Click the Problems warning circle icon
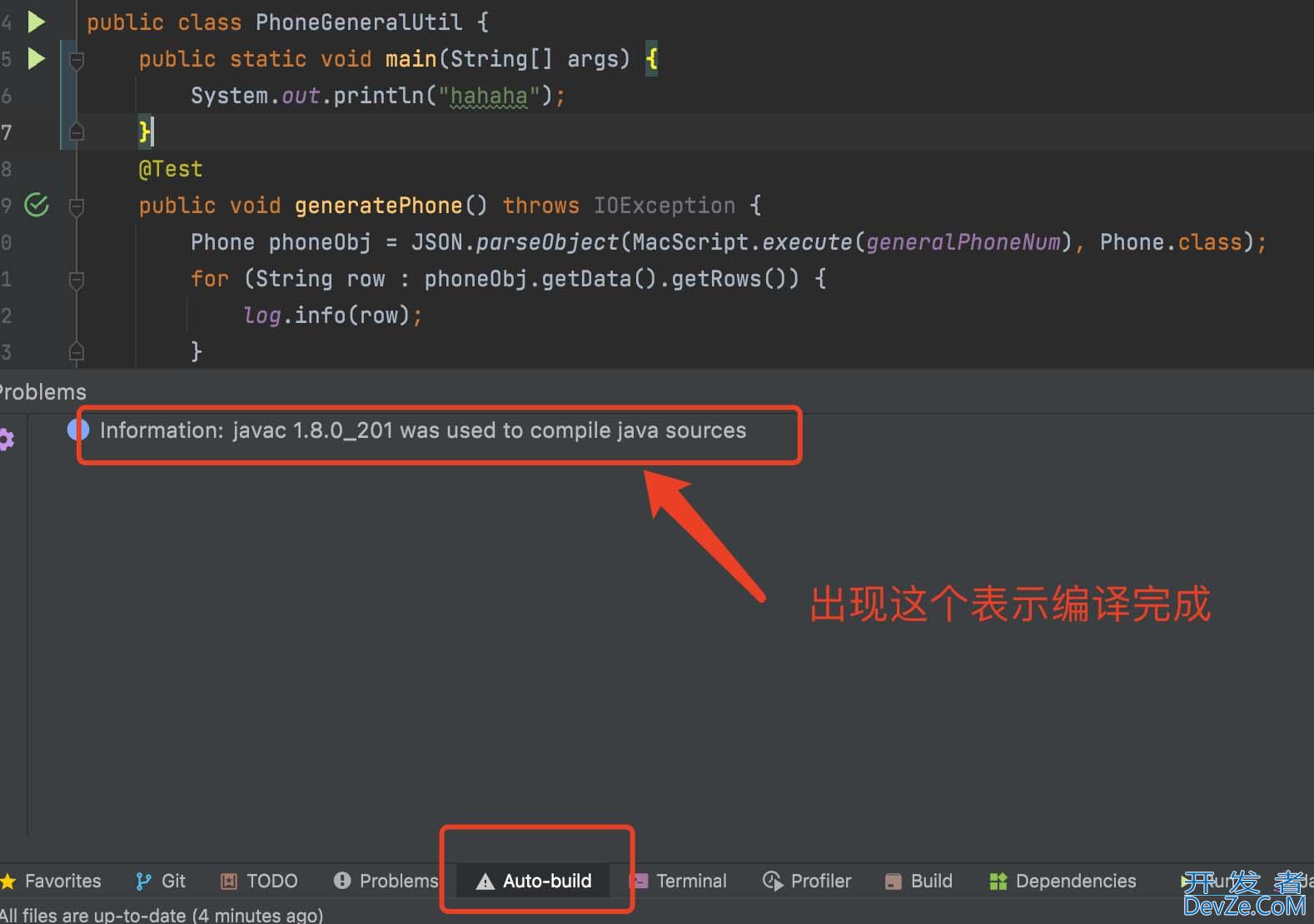1314x924 pixels. (342, 880)
